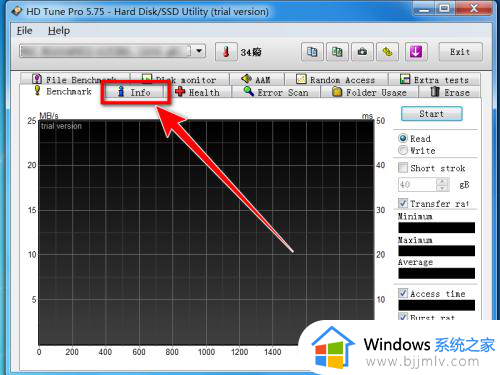Minimize the HD Tune Pro window
This screenshot has height=375, width=500.
tap(424, 9)
